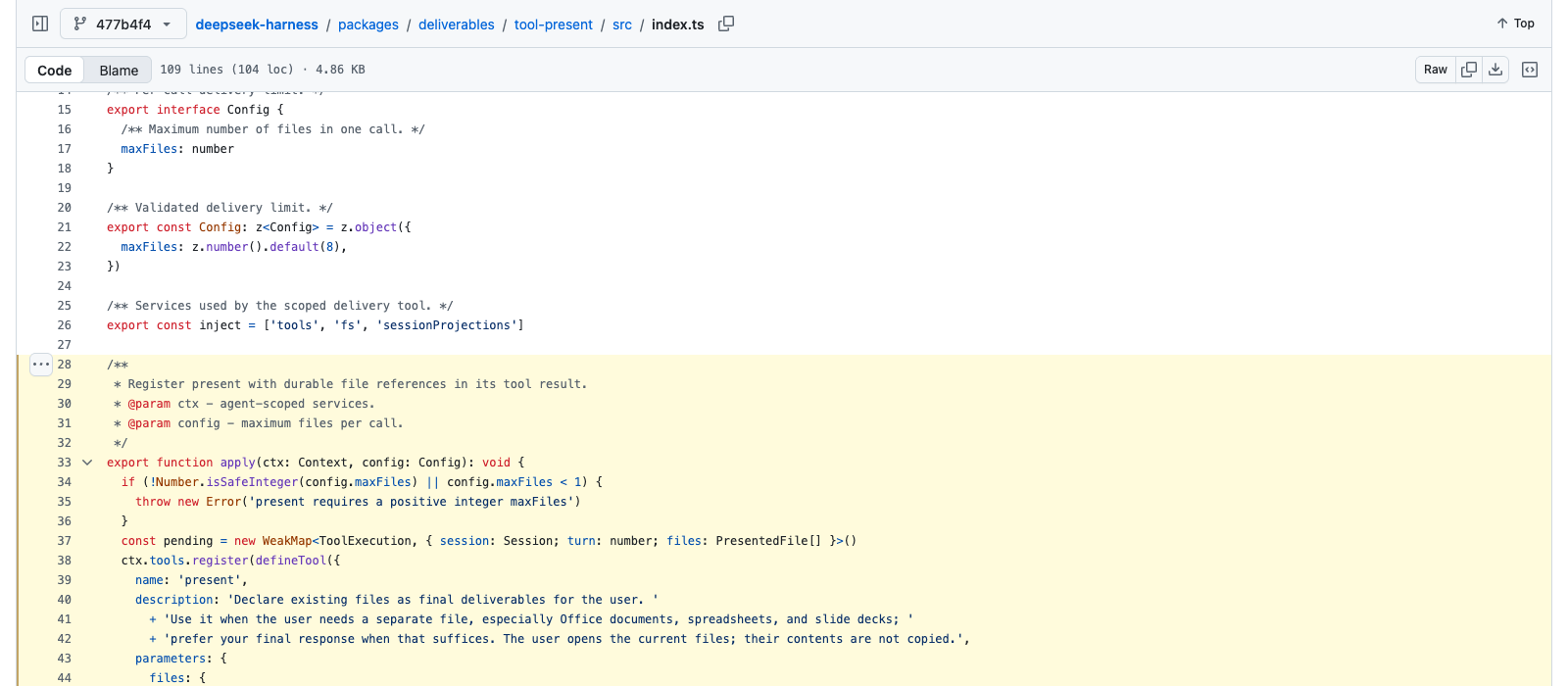Image resolution: width=1568 pixels, height=686 pixels.
Task: Open the 477b4f4 branch selector
Action: point(123,24)
